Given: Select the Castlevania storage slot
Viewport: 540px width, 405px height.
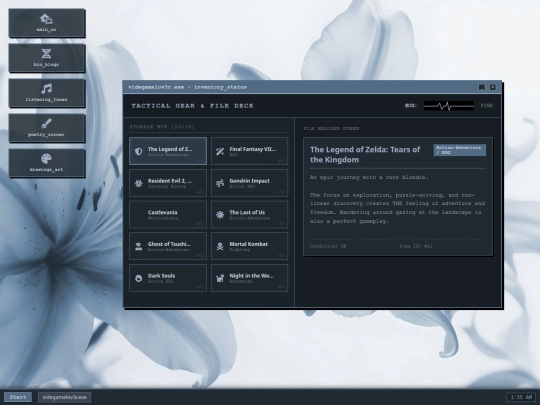Looking at the screenshot, I should pos(168,215).
